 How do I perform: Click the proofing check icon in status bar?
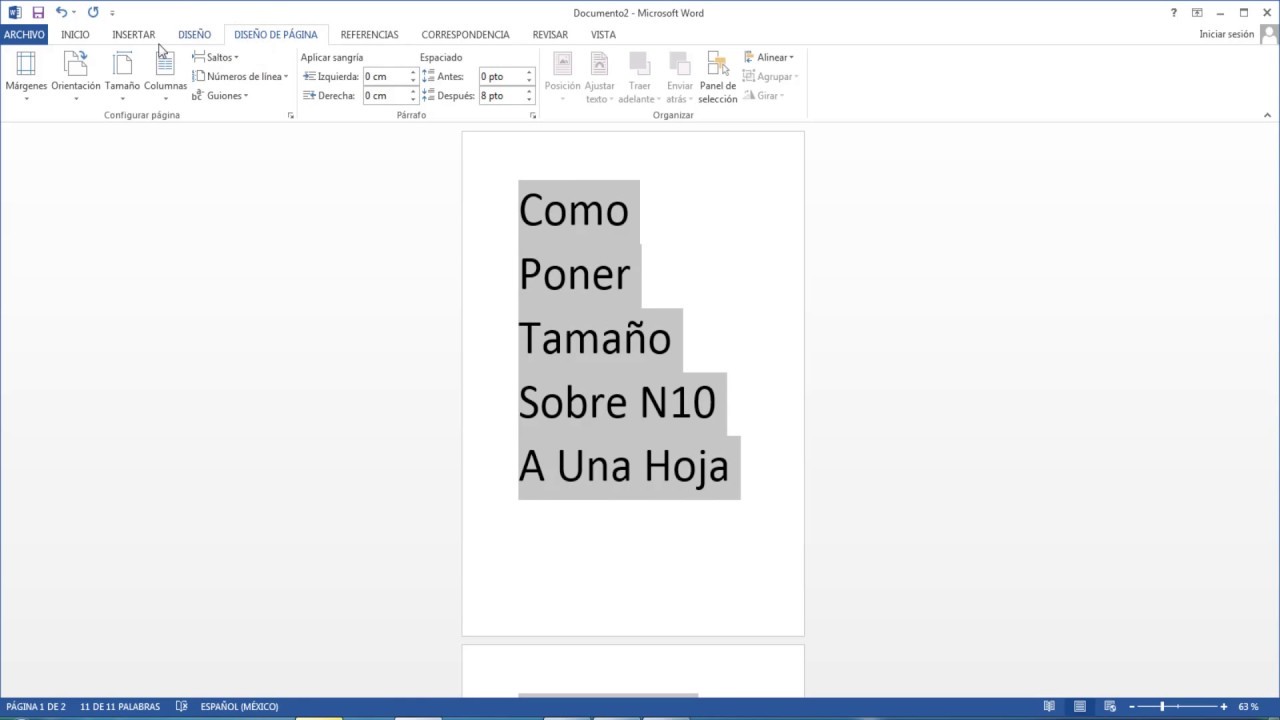pyautogui.click(x=181, y=707)
